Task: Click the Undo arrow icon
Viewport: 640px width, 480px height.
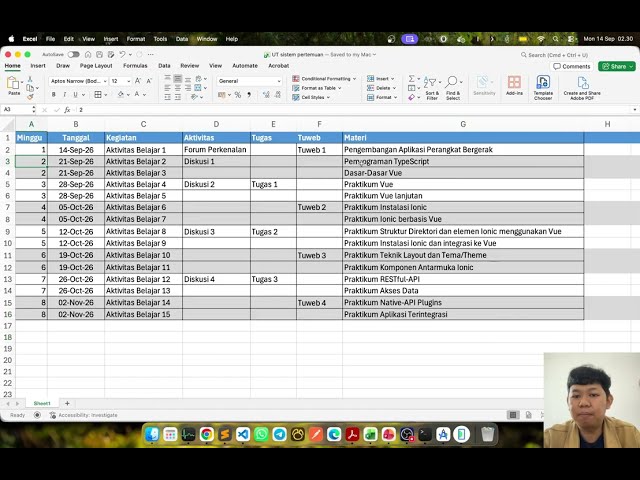Action: (122, 54)
